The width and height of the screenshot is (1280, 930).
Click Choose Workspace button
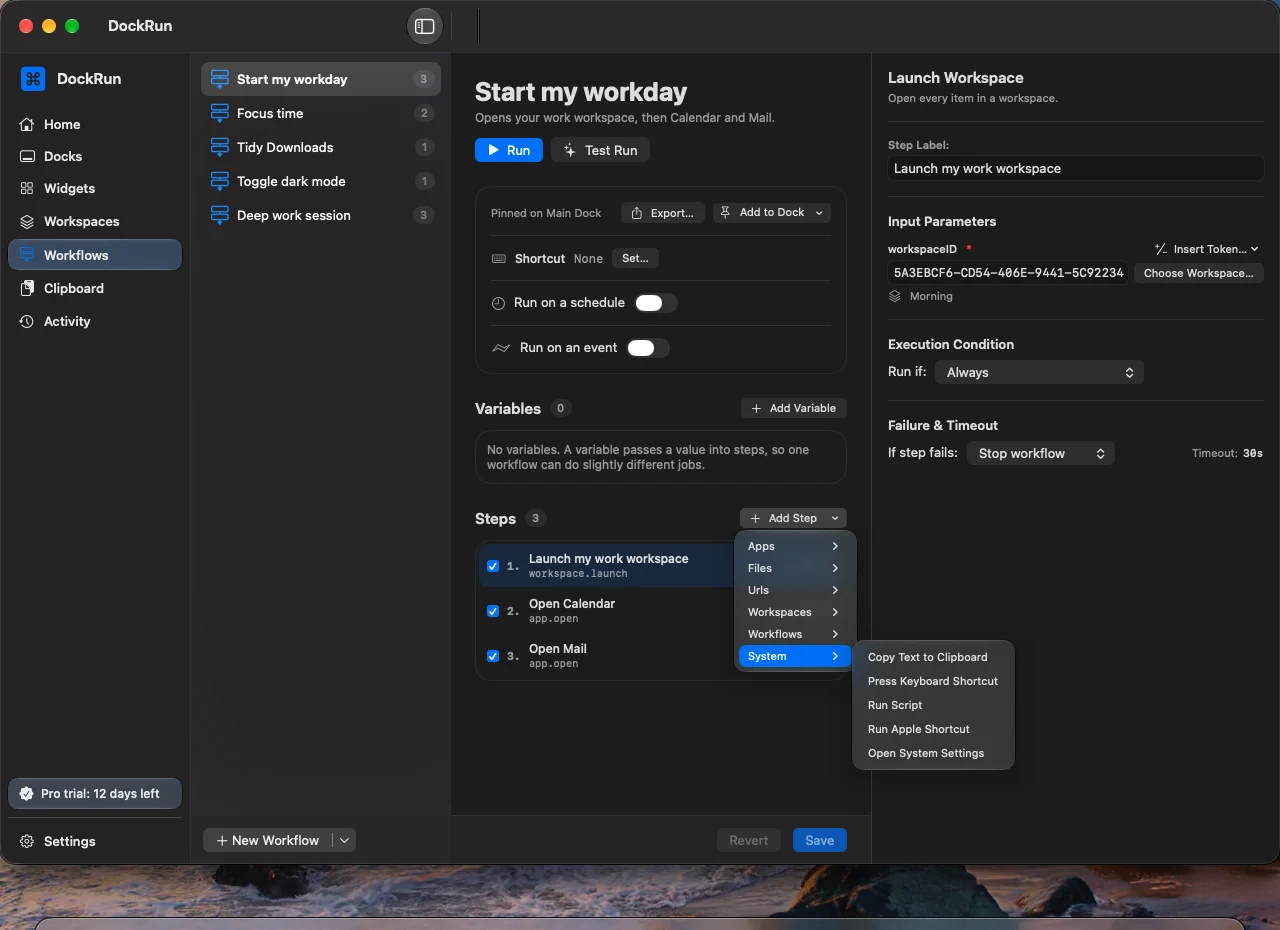1199,273
